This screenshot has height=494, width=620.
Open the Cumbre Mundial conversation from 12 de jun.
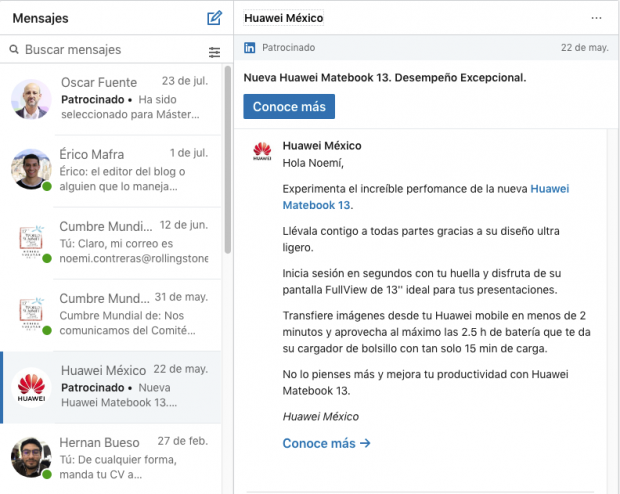[x=111, y=243]
